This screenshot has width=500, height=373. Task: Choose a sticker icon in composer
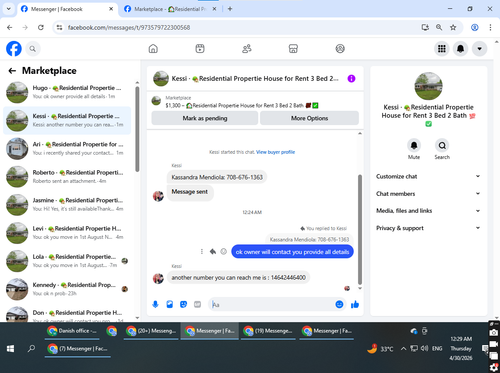click(x=184, y=304)
